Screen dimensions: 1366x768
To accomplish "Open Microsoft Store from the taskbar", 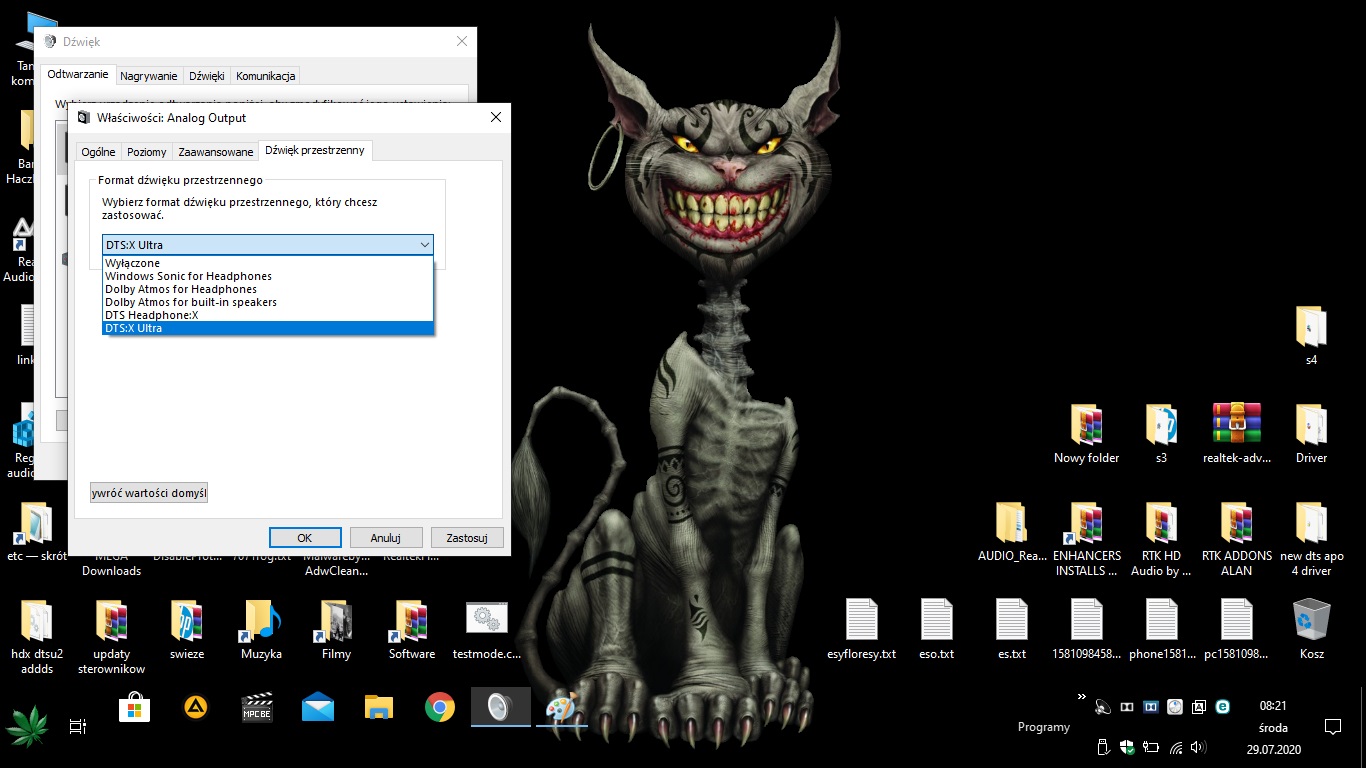I will pyautogui.click(x=135, y=708).
